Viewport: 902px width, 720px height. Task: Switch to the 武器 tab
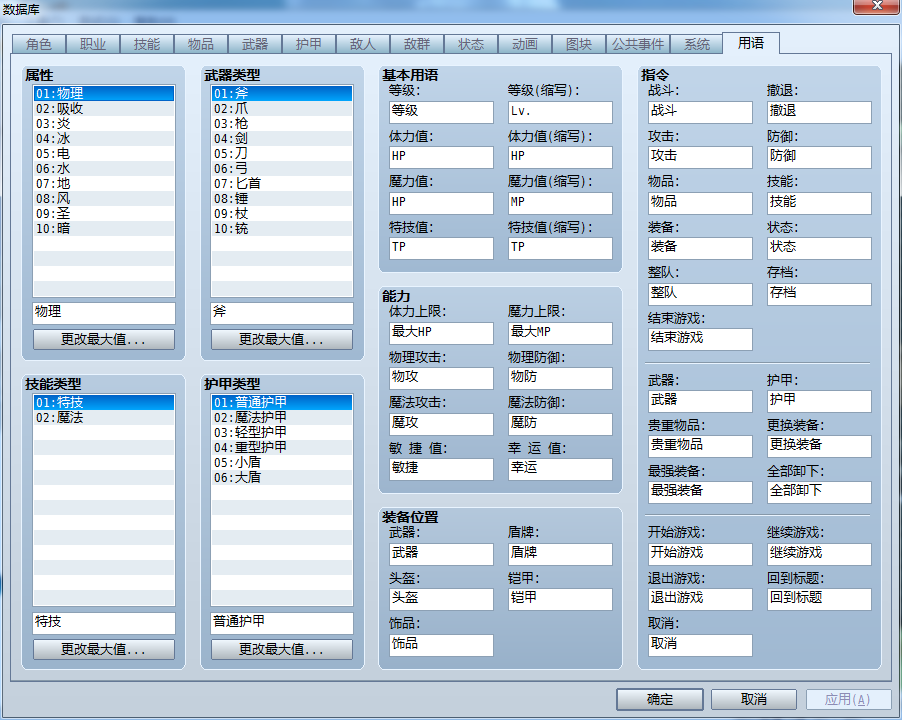click(255, 44)
